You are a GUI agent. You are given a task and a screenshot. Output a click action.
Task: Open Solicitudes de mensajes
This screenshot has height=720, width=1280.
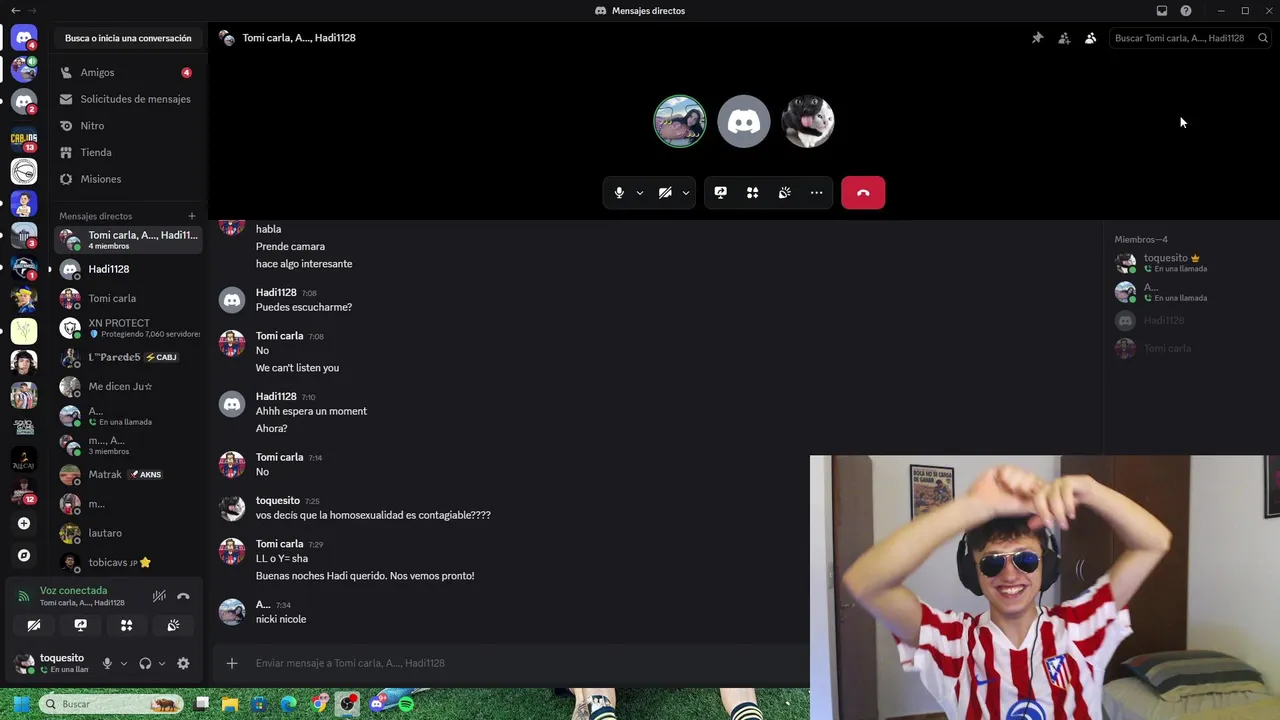(128, 99)
